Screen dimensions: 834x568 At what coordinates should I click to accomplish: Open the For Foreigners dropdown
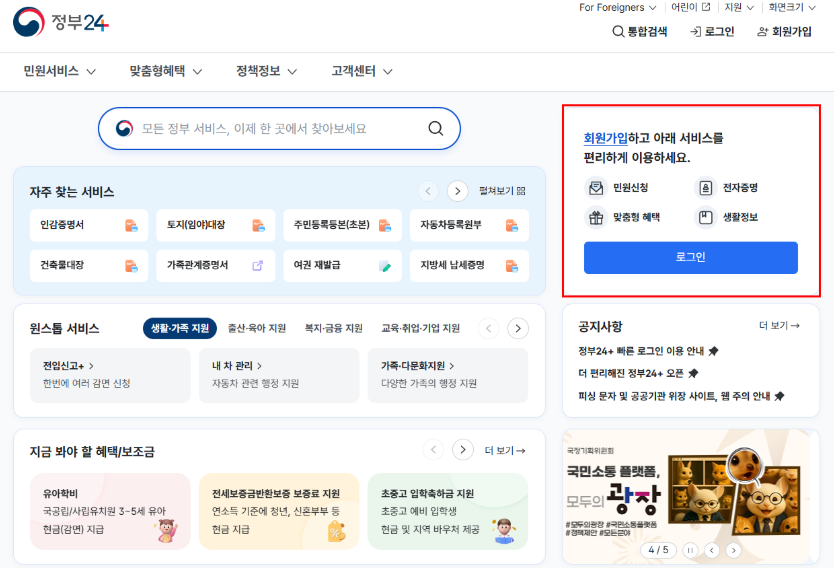tap(618, 7)
